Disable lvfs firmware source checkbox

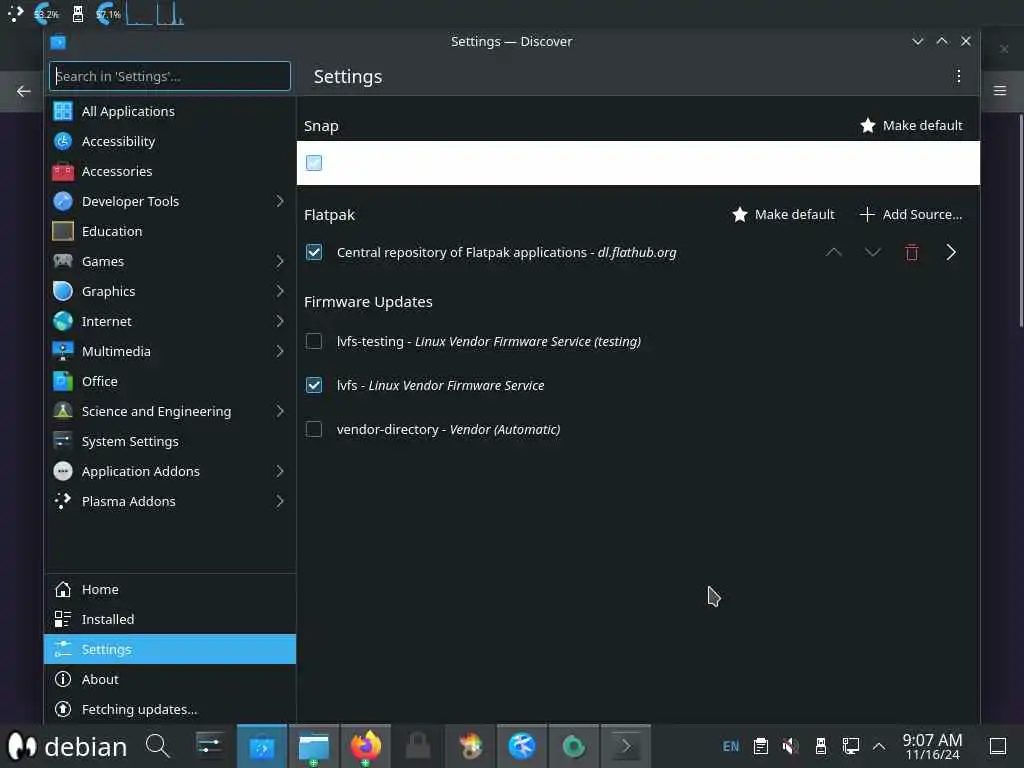[x=314, y=385]
